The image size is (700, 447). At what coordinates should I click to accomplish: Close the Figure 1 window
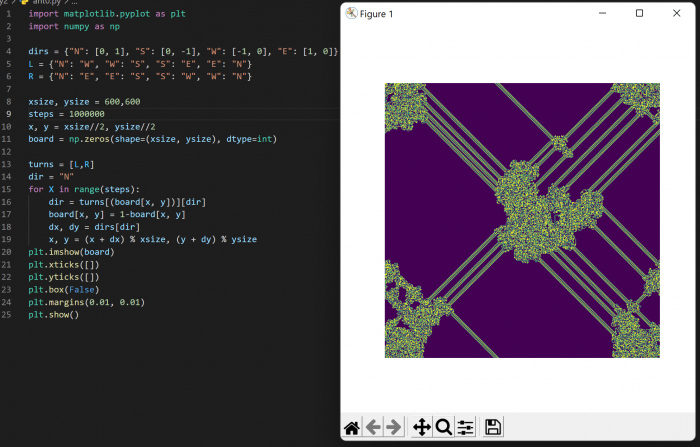(679, 14)
